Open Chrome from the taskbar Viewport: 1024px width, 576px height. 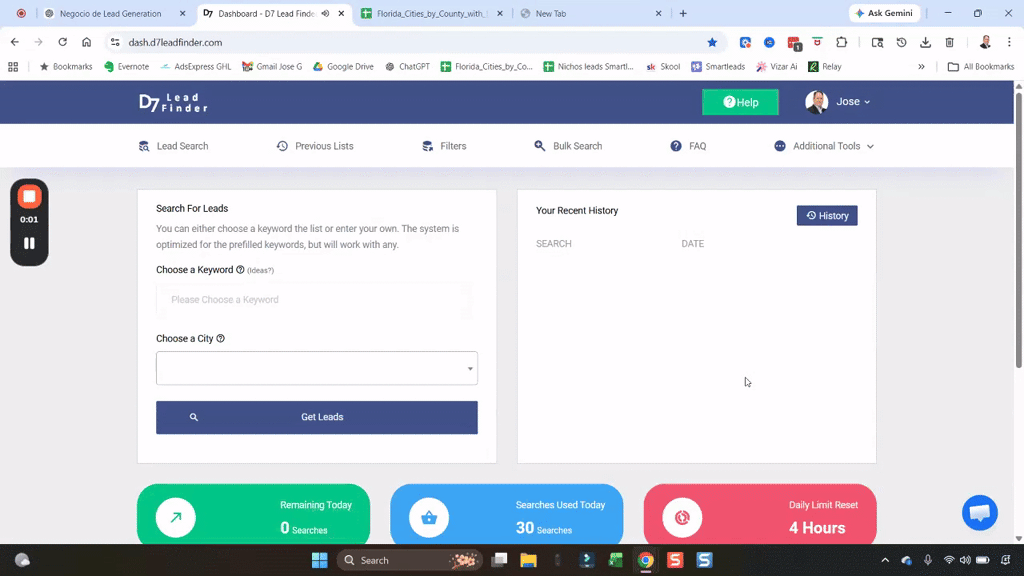[x=646, y=560]
